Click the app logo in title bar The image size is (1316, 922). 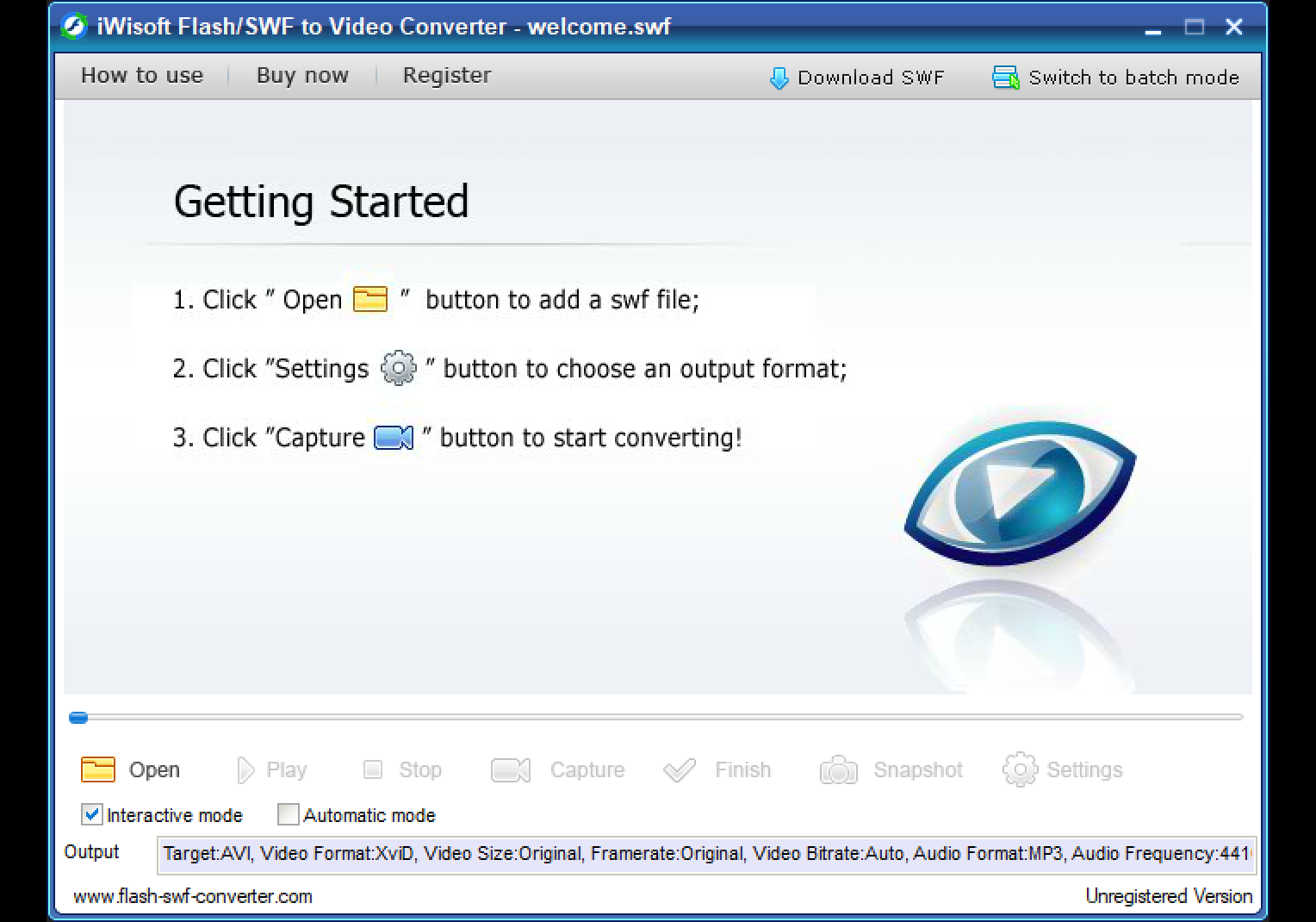tap(74, 27)
